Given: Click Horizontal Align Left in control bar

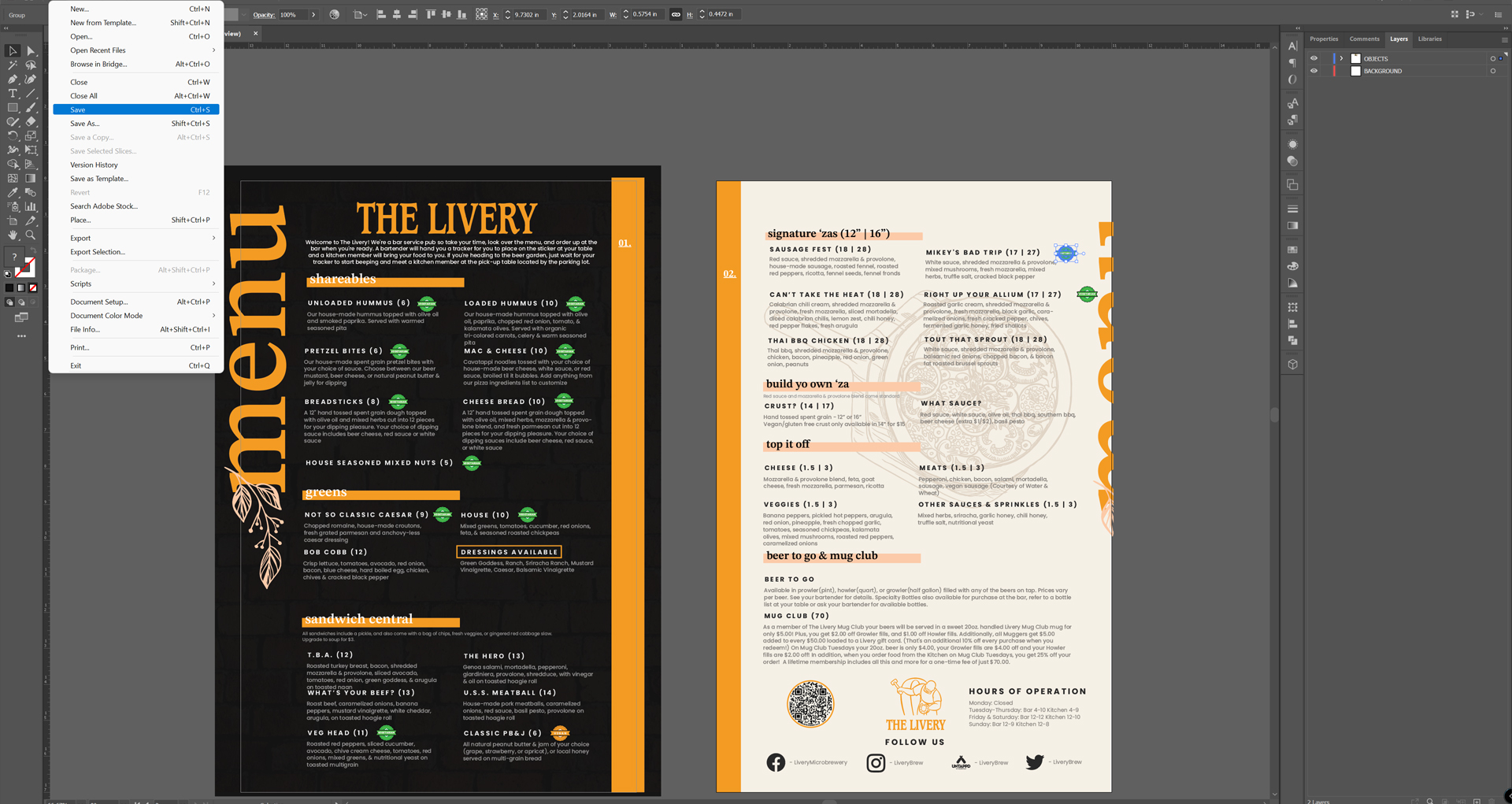Looking at the screenshot, I should click(381, 14).
